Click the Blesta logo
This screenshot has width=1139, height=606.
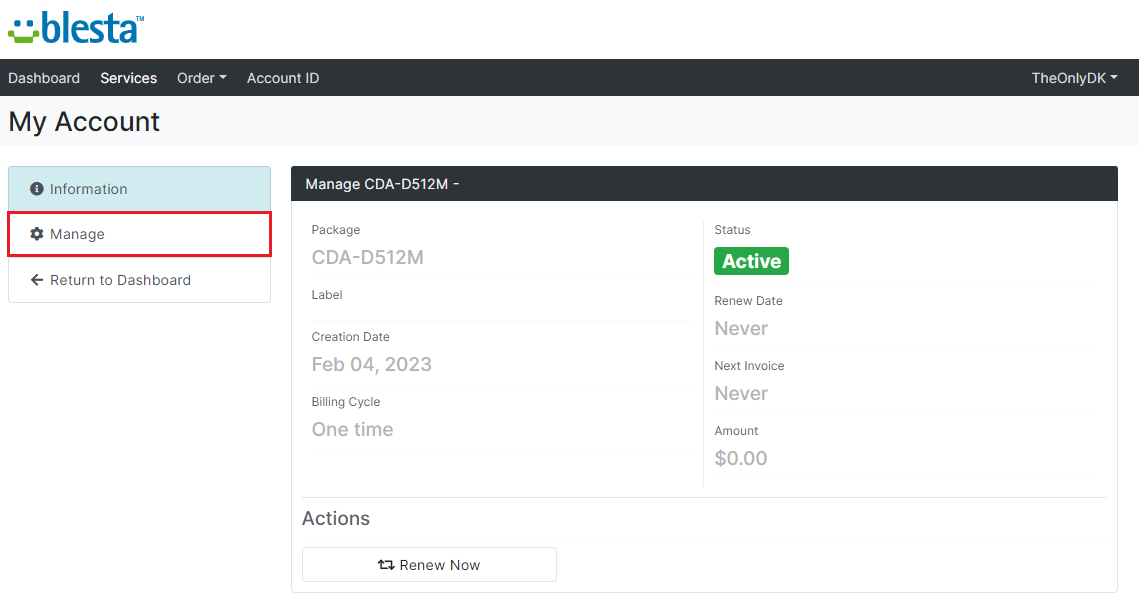(76, 28)
